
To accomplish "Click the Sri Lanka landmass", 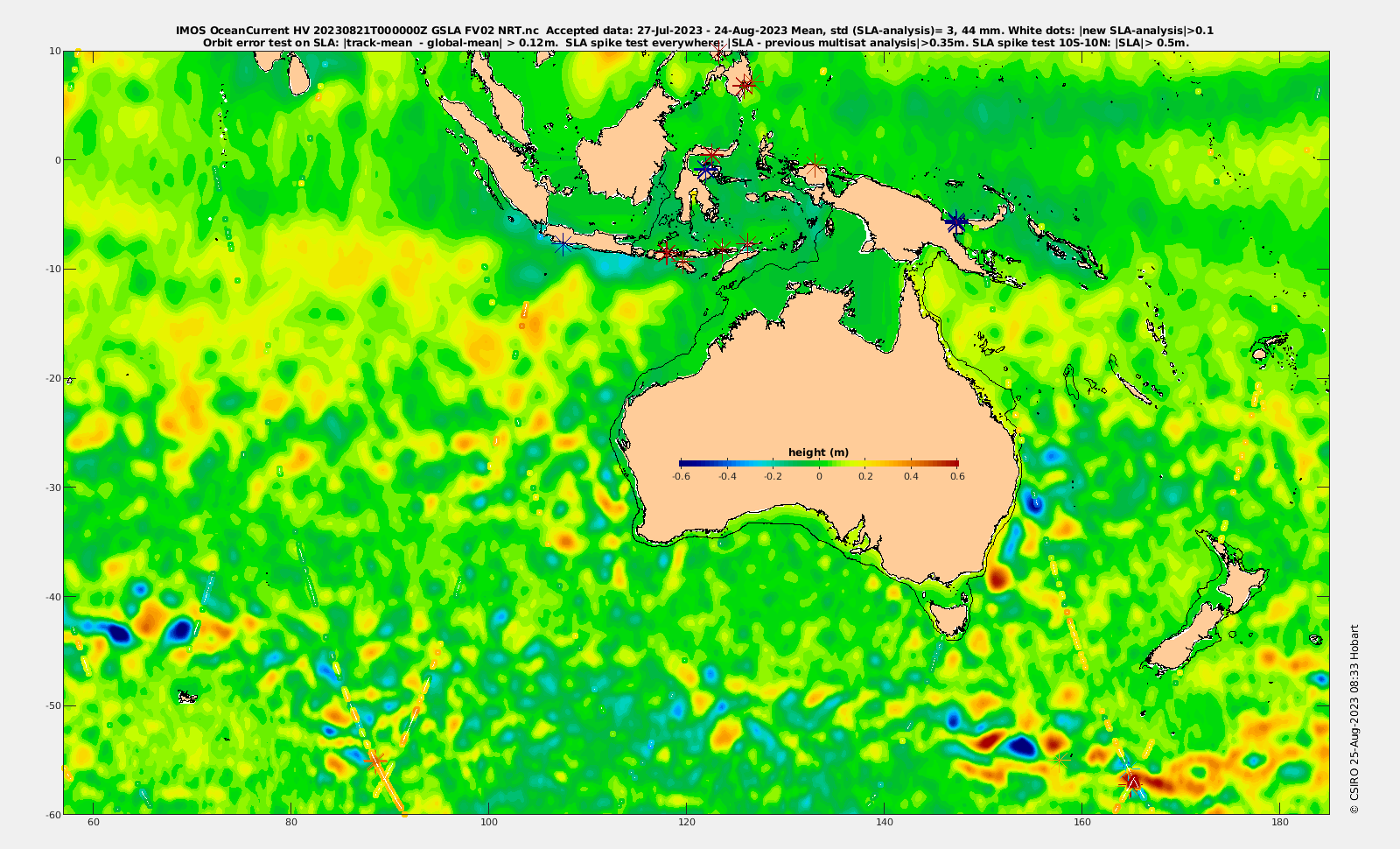I will (x=299, y=75).
